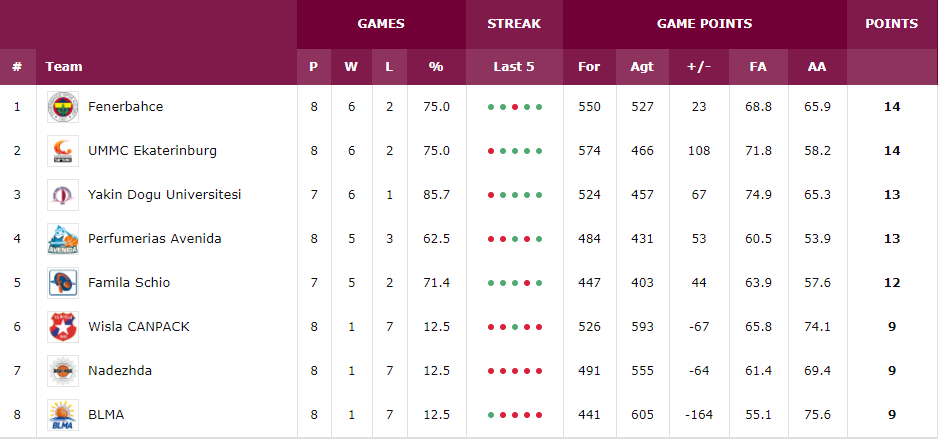This screenshot has width=939, height=439.
Task: Select the Famila Schio team logo
Action: tap(63, 283)
